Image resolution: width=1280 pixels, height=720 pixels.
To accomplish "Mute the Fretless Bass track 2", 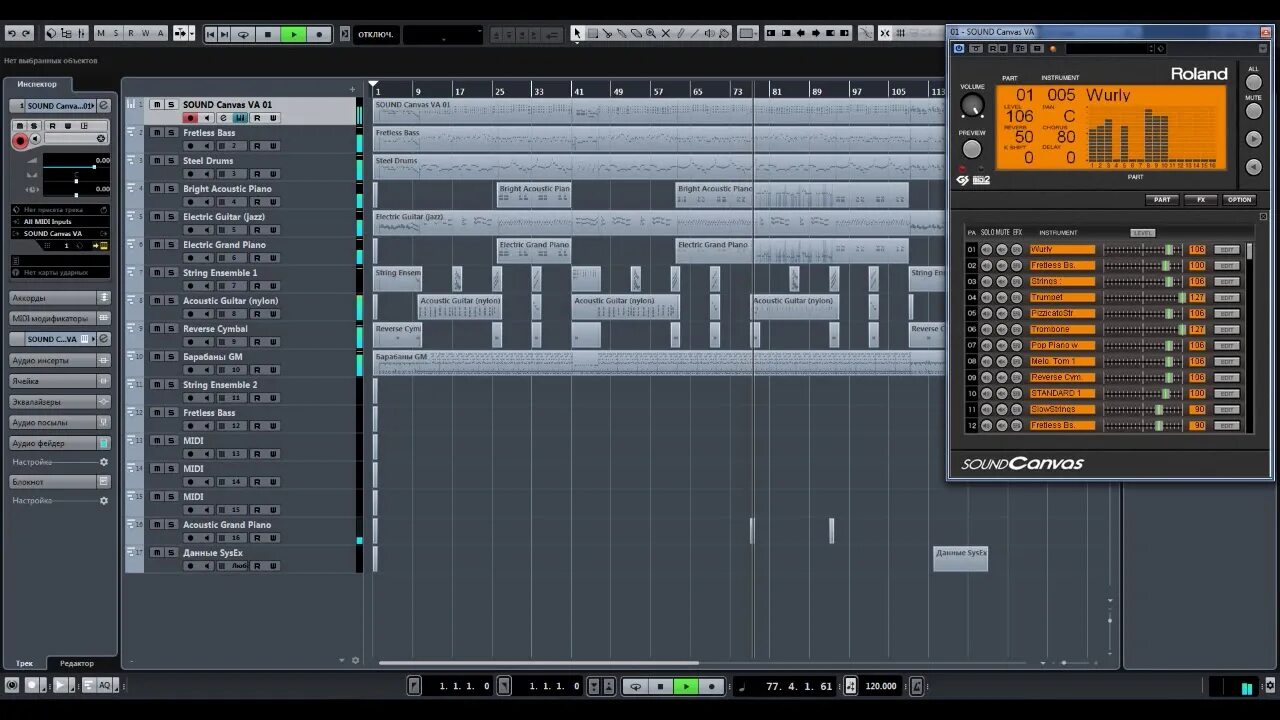I will (x=156, y=132).
